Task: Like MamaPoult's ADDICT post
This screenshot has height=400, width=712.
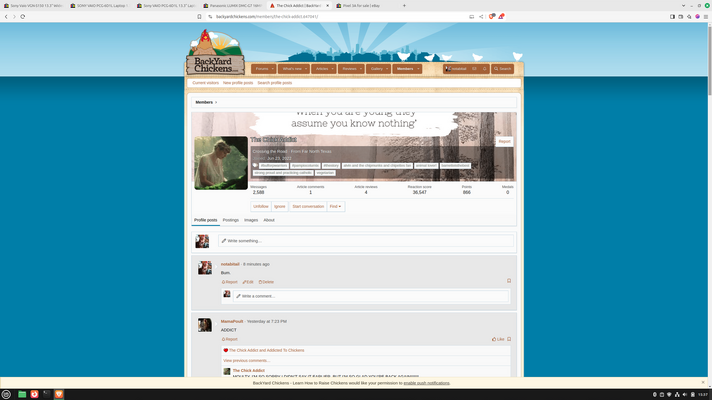Action: tap(499, 339)
